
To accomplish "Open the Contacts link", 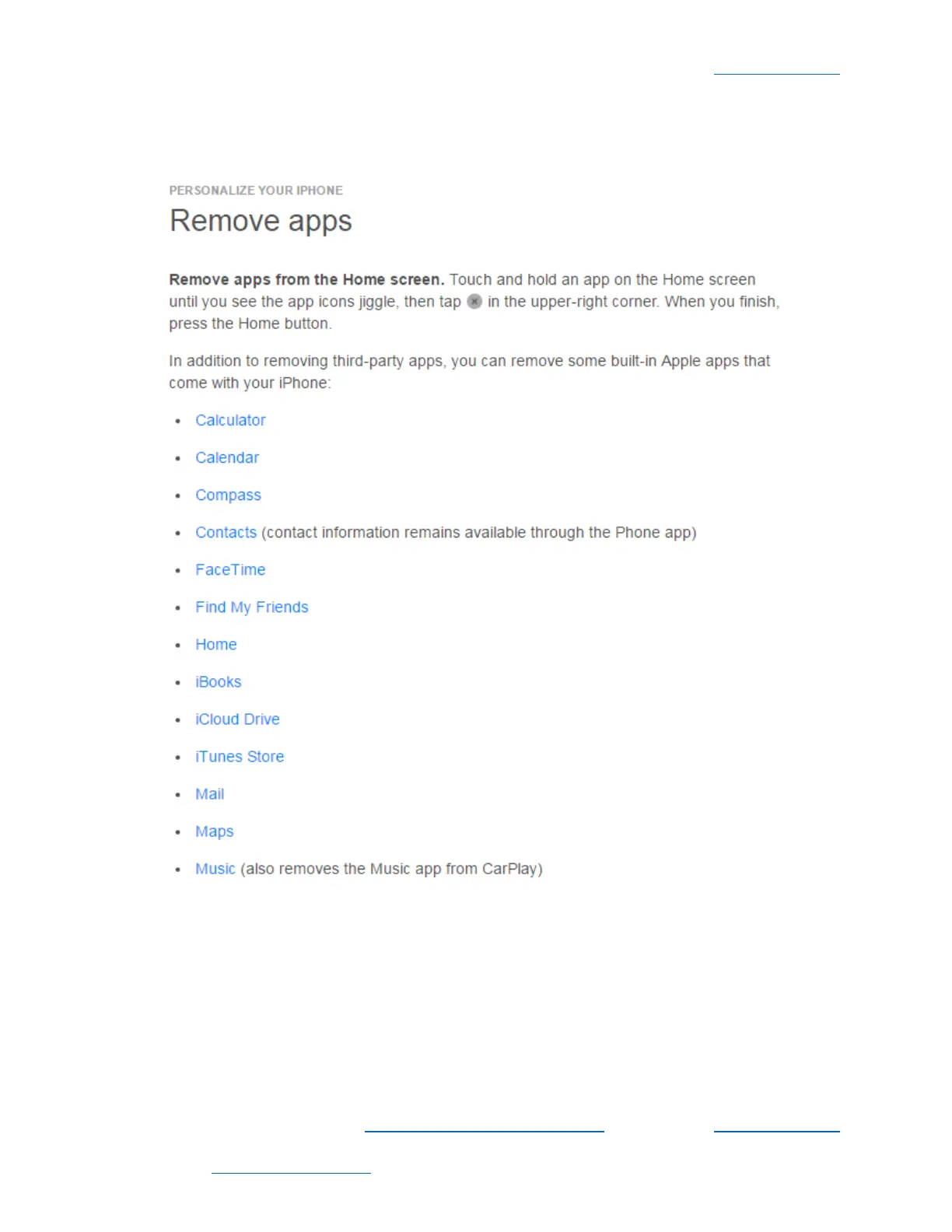I will point(226,532).
